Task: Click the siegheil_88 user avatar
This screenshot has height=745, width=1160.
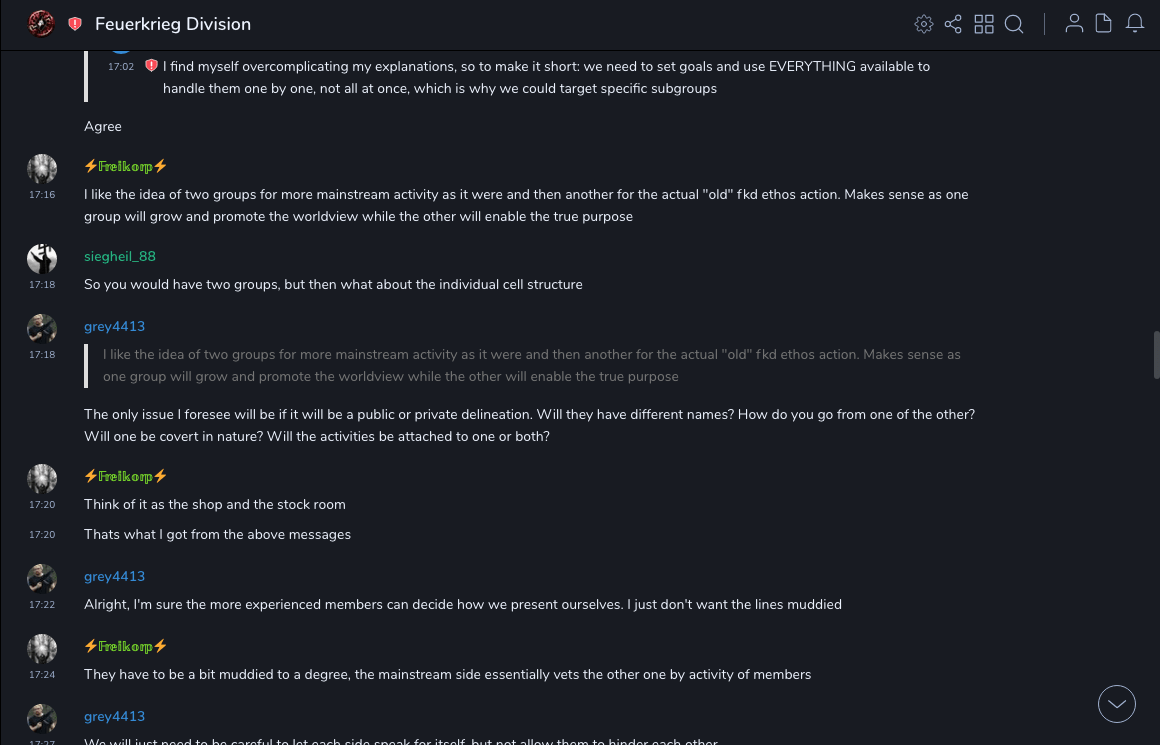Action: (x=42, y=258)
